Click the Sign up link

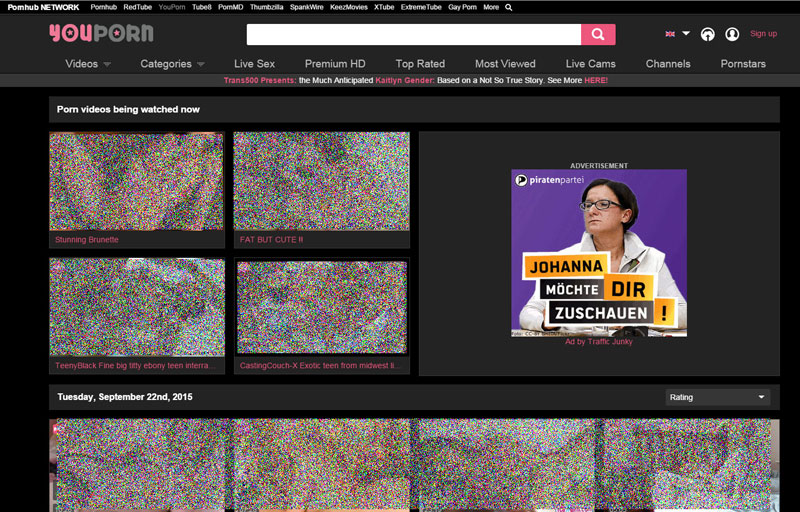(x=763, y=34)
